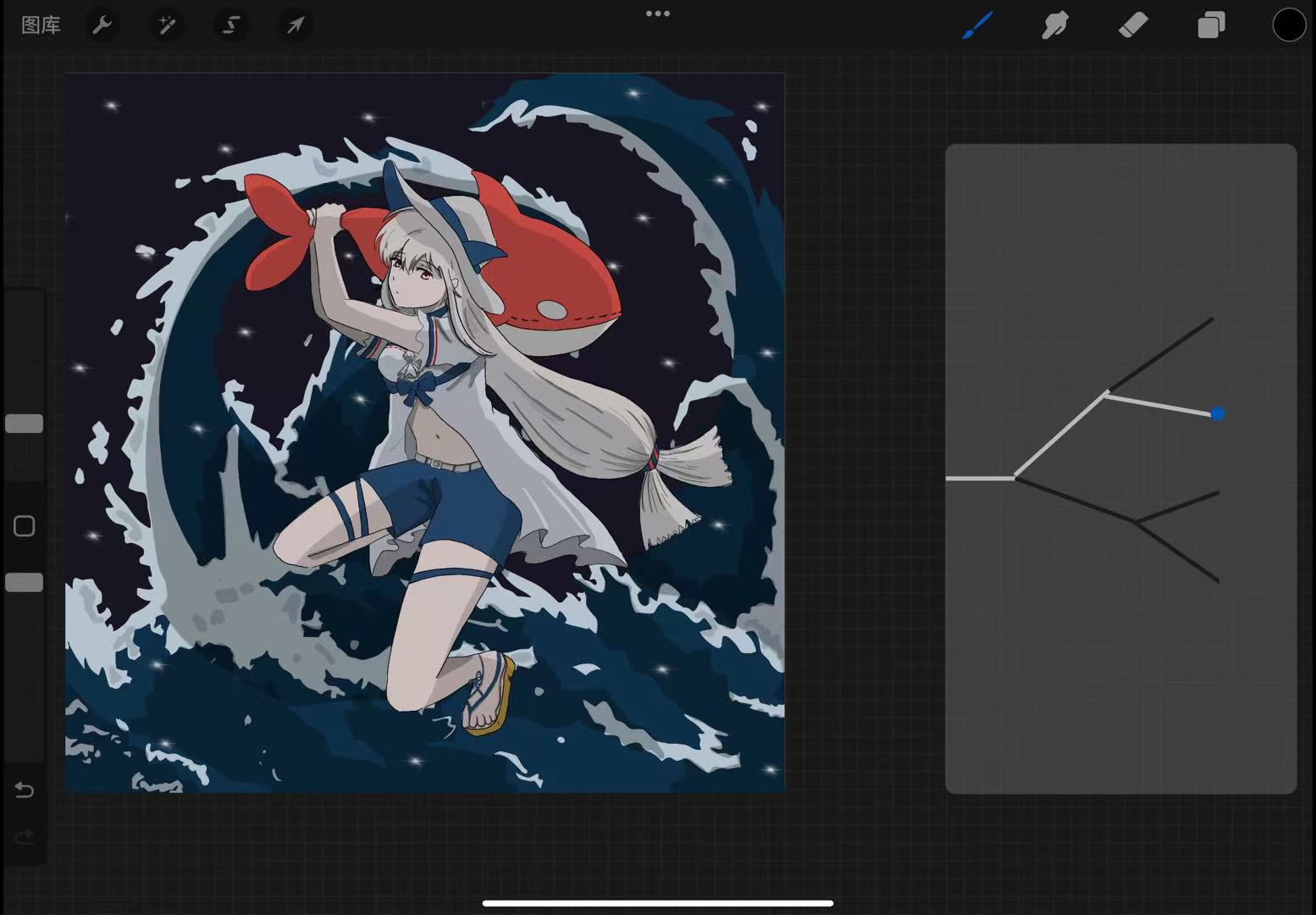Screen dimensions: 1316x915
Task: Select the Smudge finger tool
Action: point(1054,25)
